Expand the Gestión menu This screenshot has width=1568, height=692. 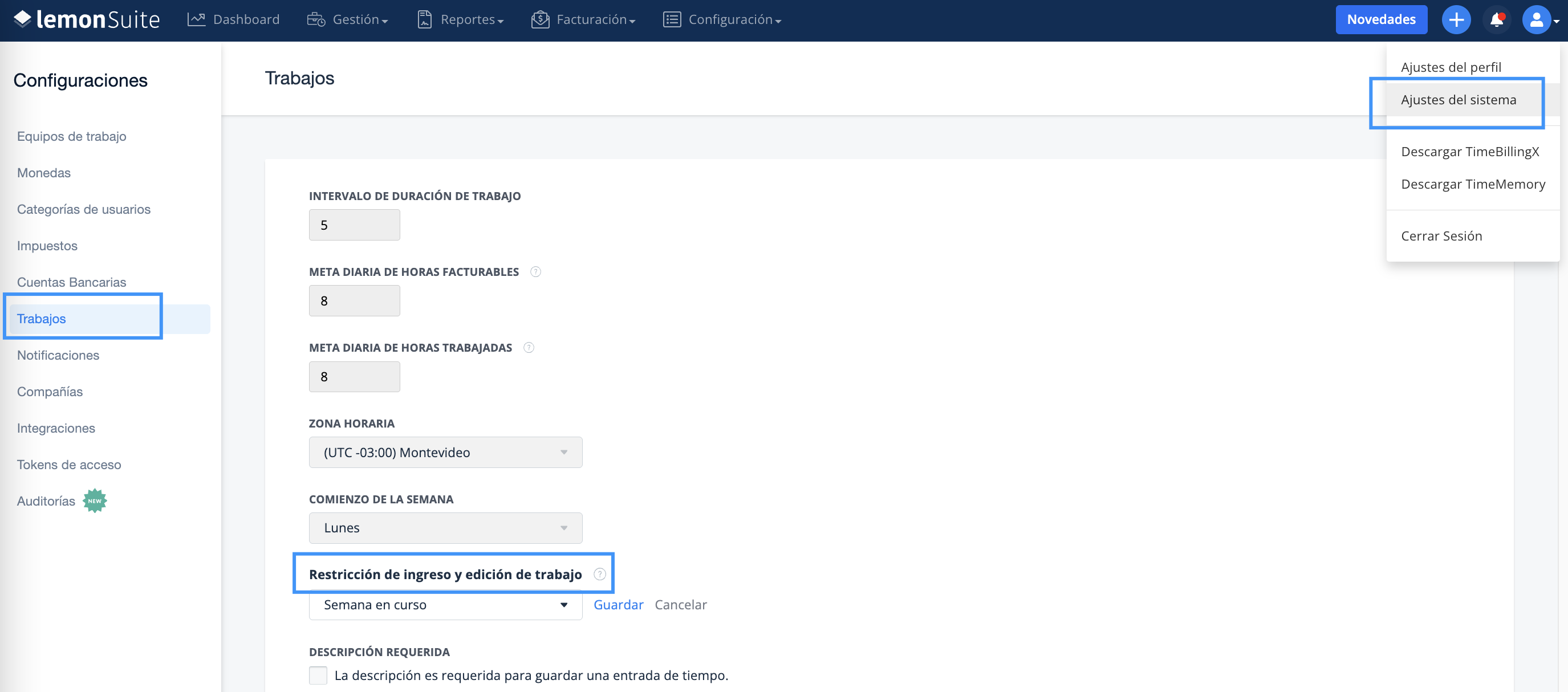360,19
